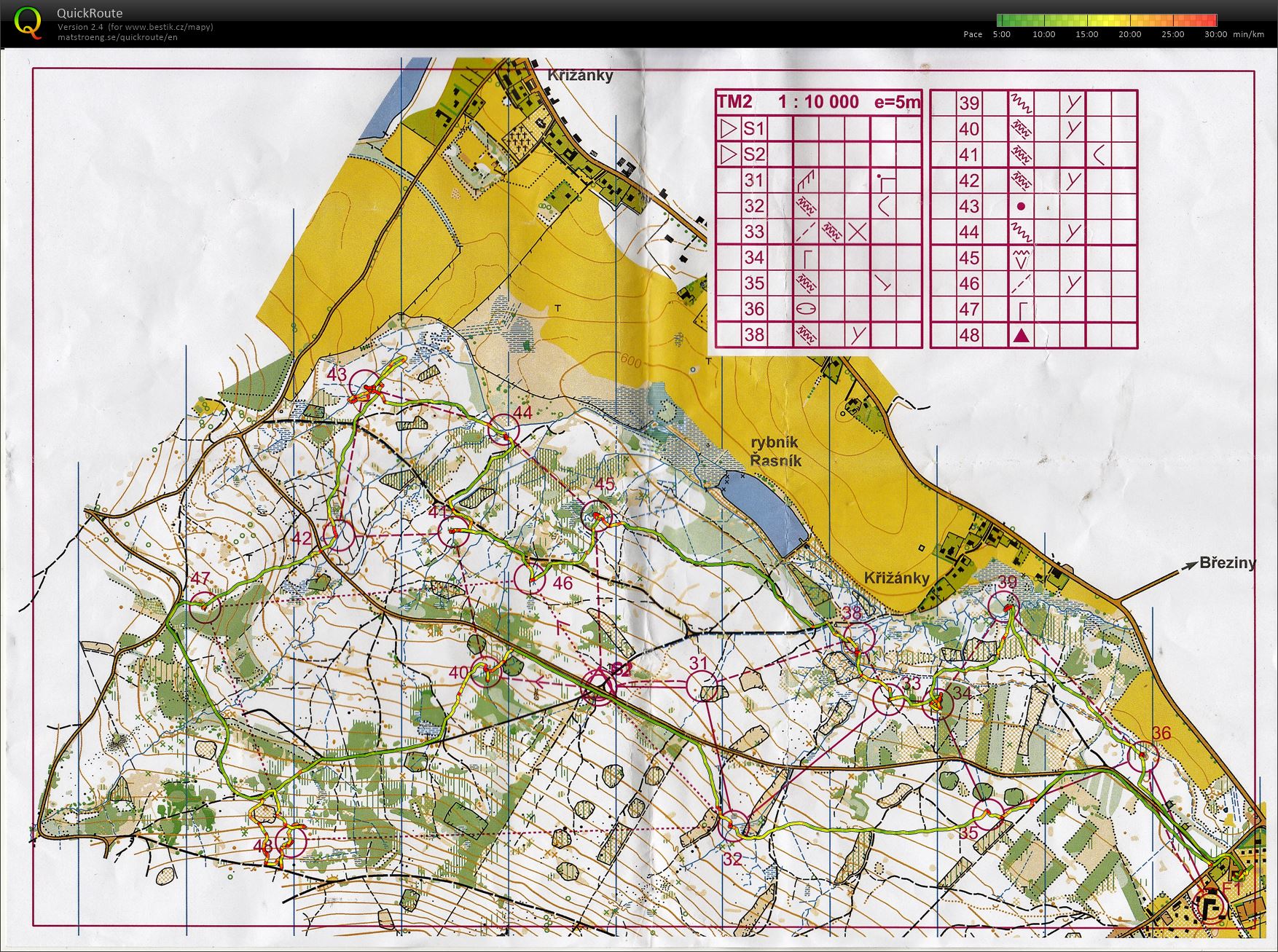
Task: Click the 5:00 pace legend label
Action: tap(1002, 34)
